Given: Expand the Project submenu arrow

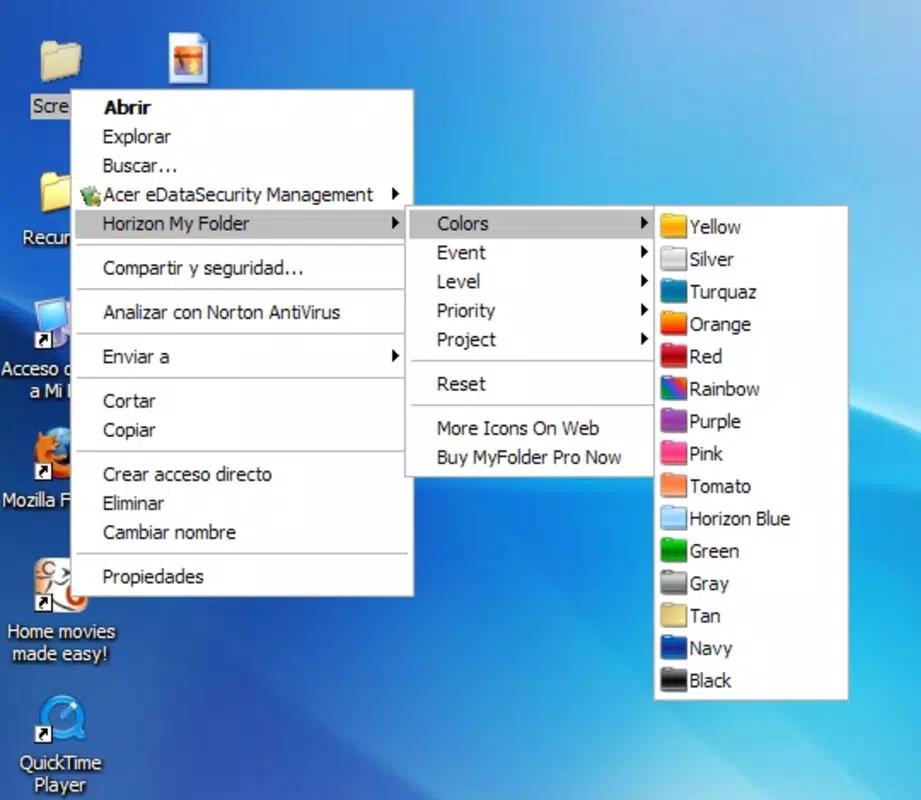Looking at the screenshot, I should [644, 339].
